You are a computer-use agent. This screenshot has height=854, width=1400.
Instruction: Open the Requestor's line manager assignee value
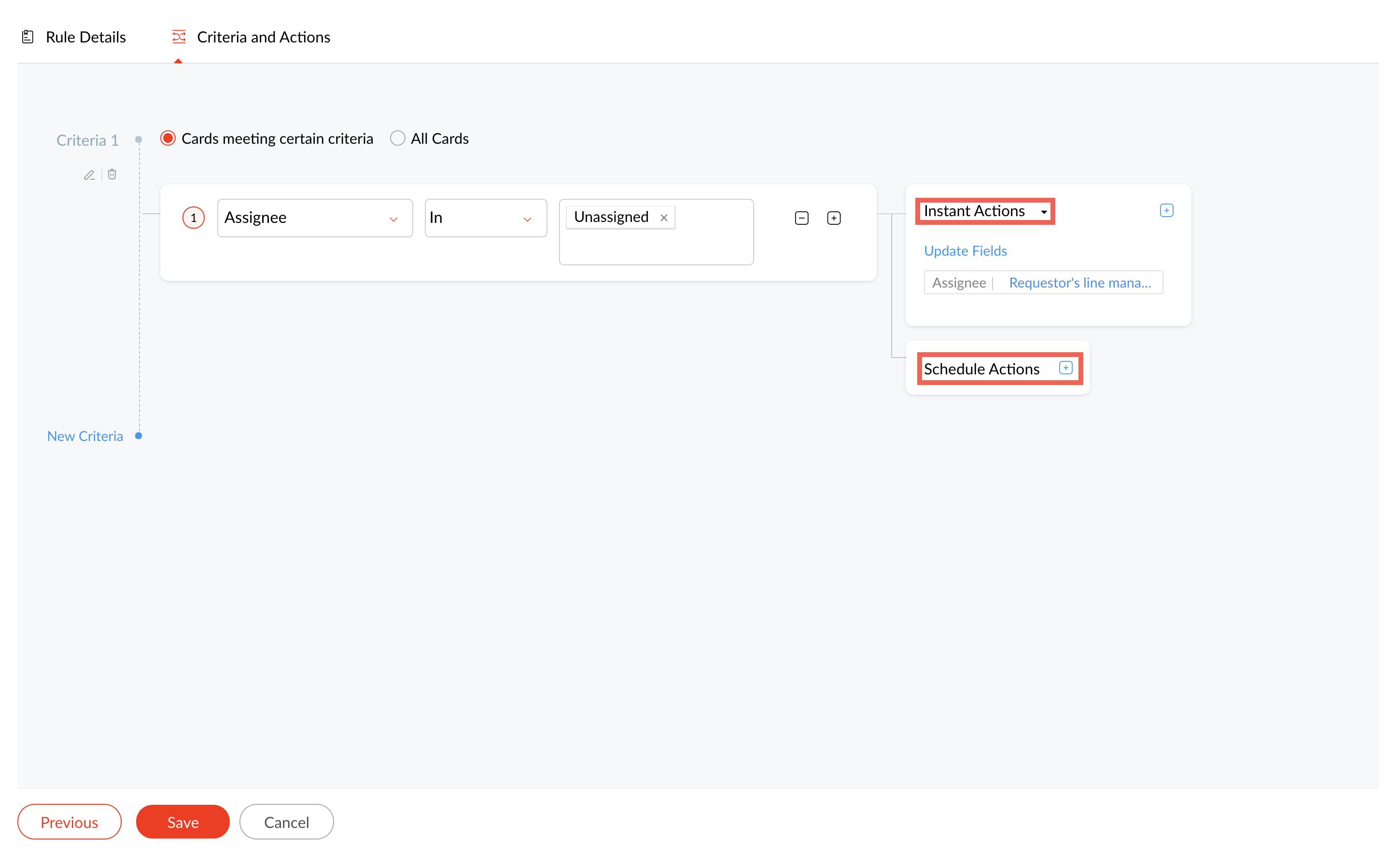click(x=1079, y=283)
